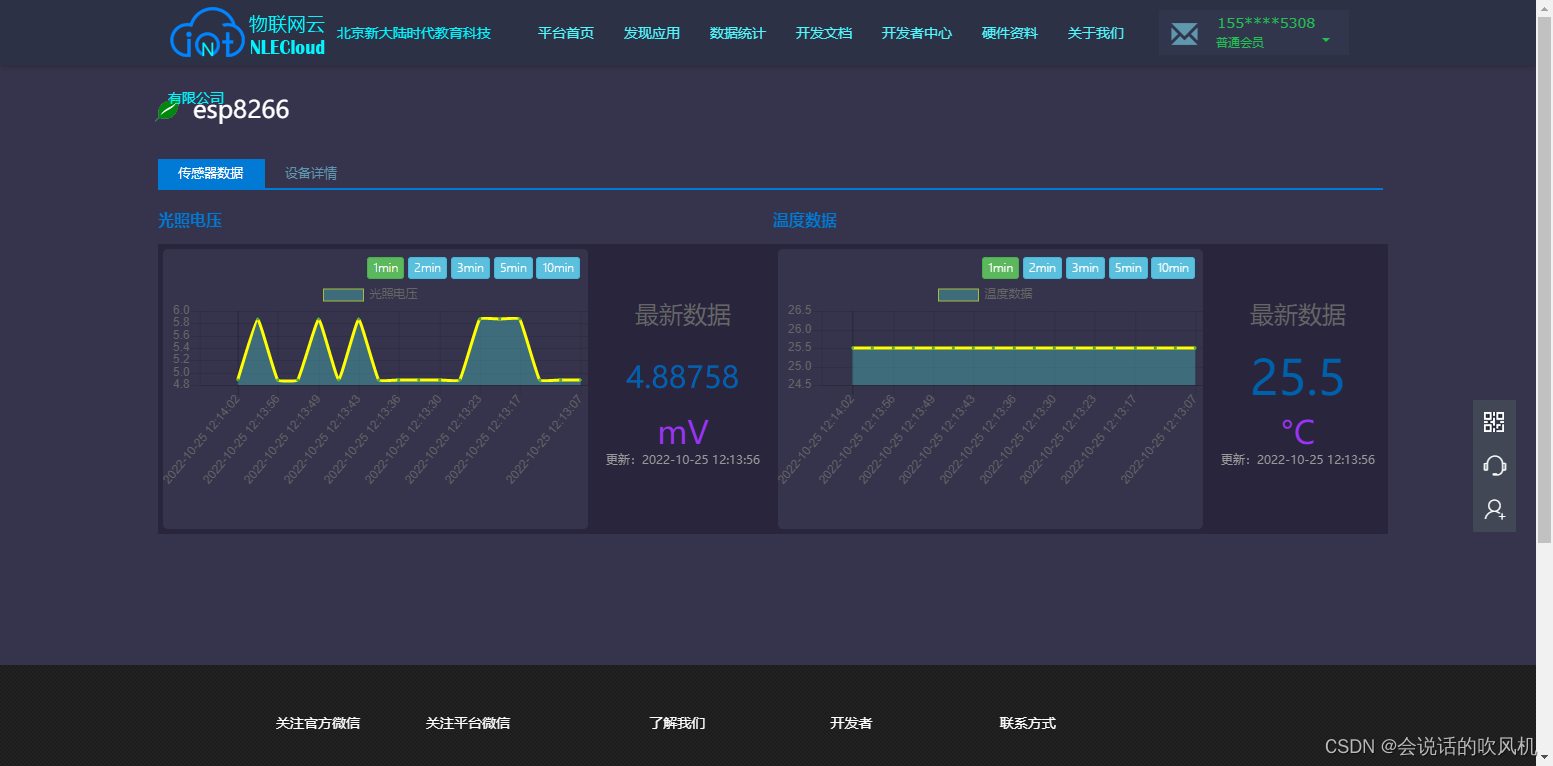The width and height of the screenshot is (1553, 766).
Task: Open 硬件资料 in navigation
Action: coord(1010,33)
